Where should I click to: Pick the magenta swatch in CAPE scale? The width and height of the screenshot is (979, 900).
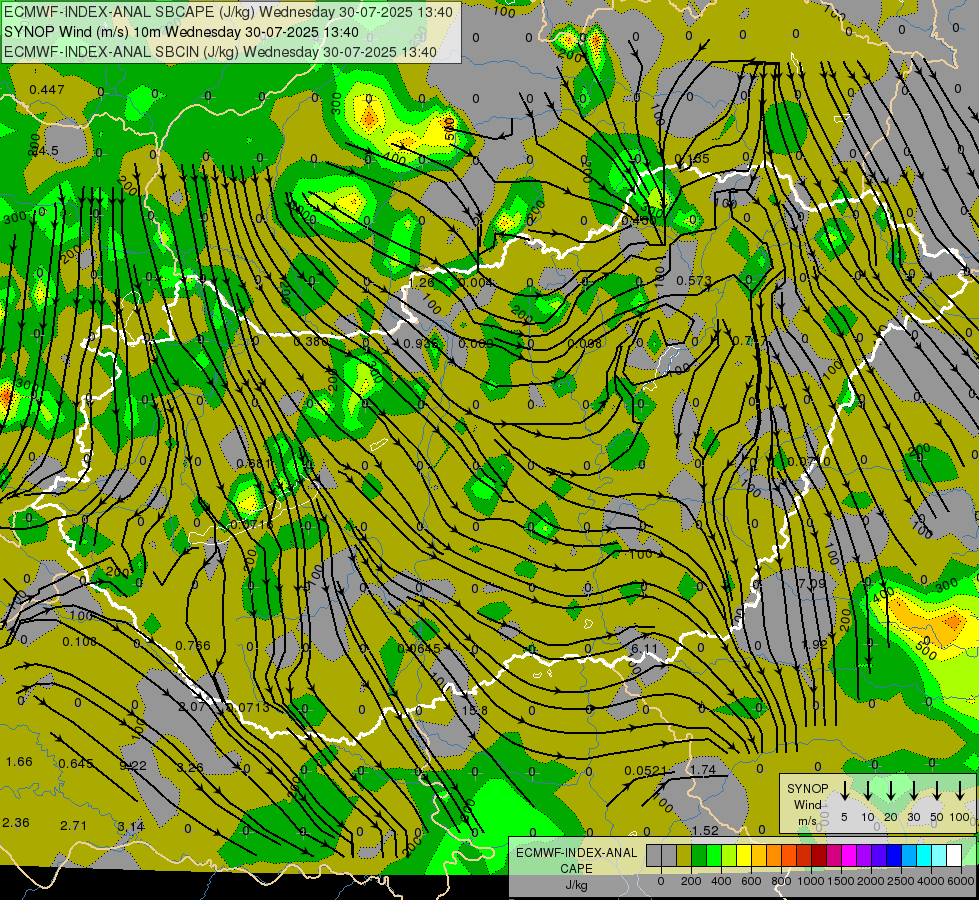click(849, 855)
